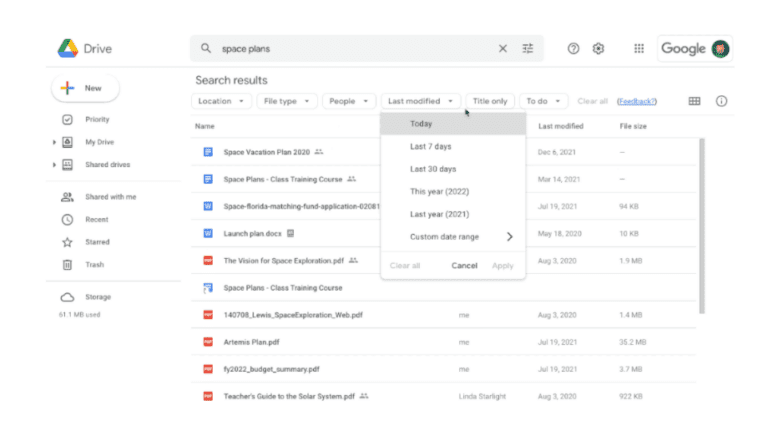Screen dimensions: 768x436
Task: Click the Shared drives sidebar icon
Action: (x=67, y=165)
